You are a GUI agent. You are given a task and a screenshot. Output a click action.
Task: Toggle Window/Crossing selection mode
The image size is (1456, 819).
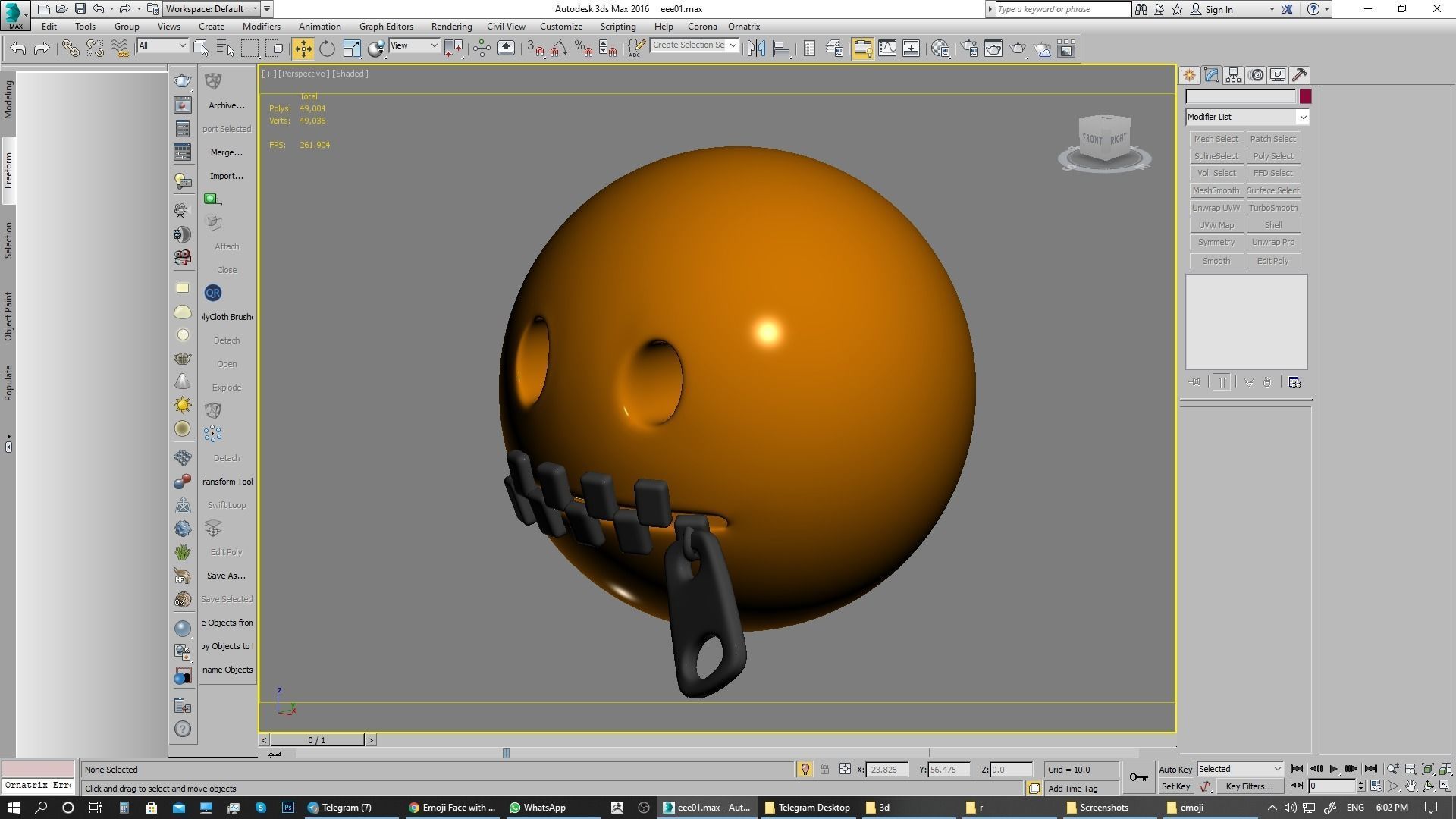click(275, 49)
